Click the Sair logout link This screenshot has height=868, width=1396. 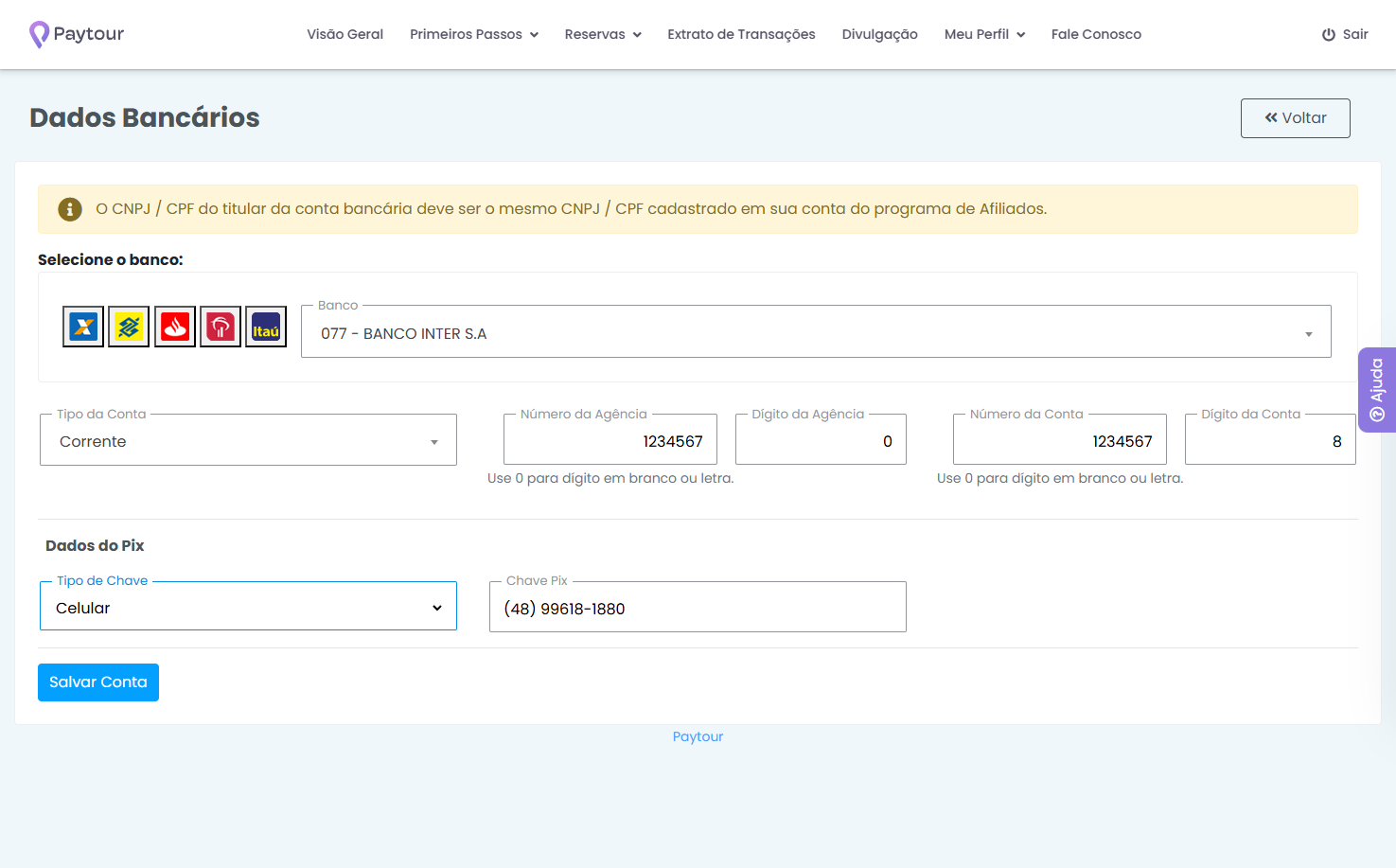(x=1345, y=34)
